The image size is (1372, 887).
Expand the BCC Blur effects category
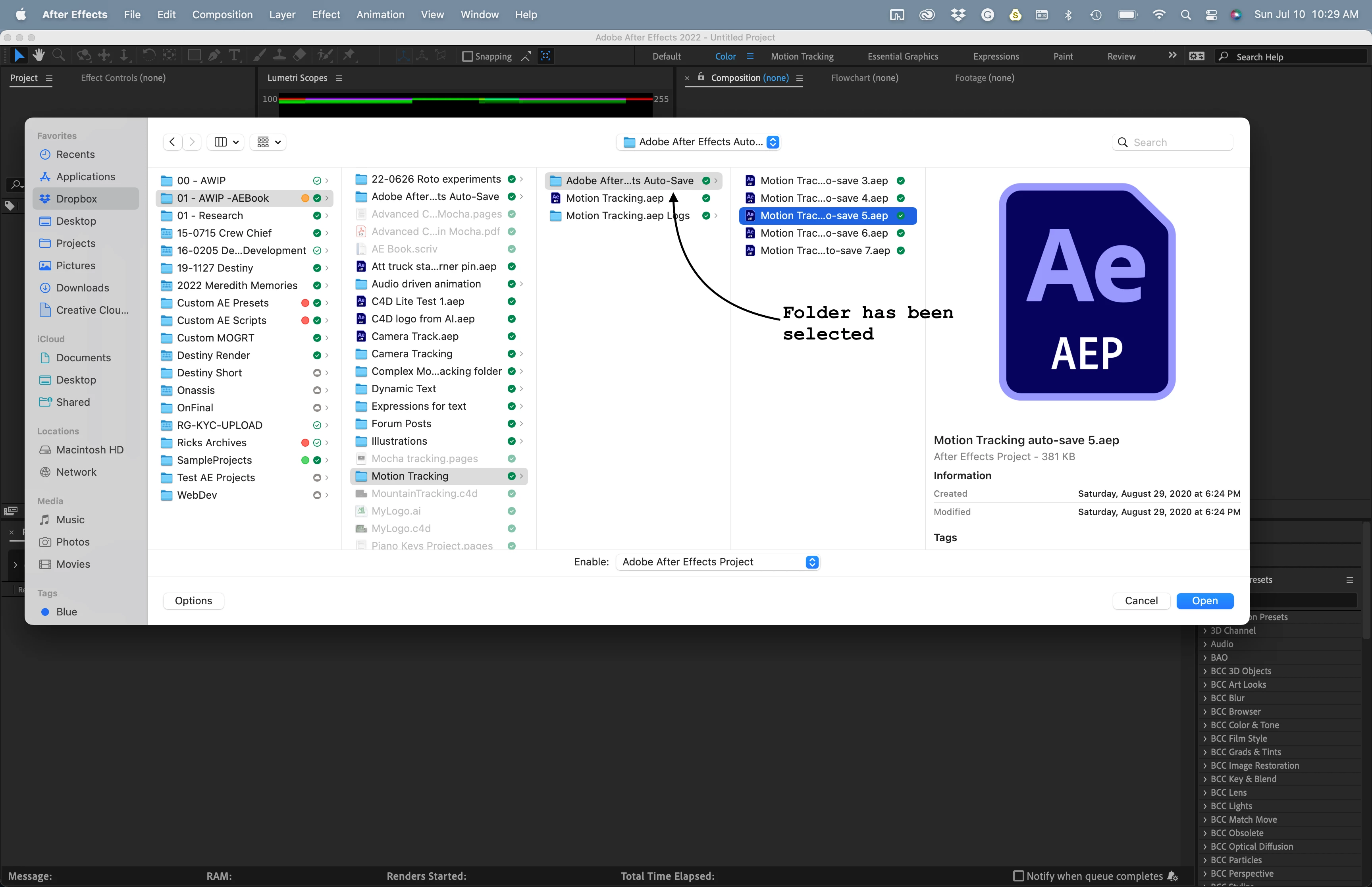coord(1205,698)
